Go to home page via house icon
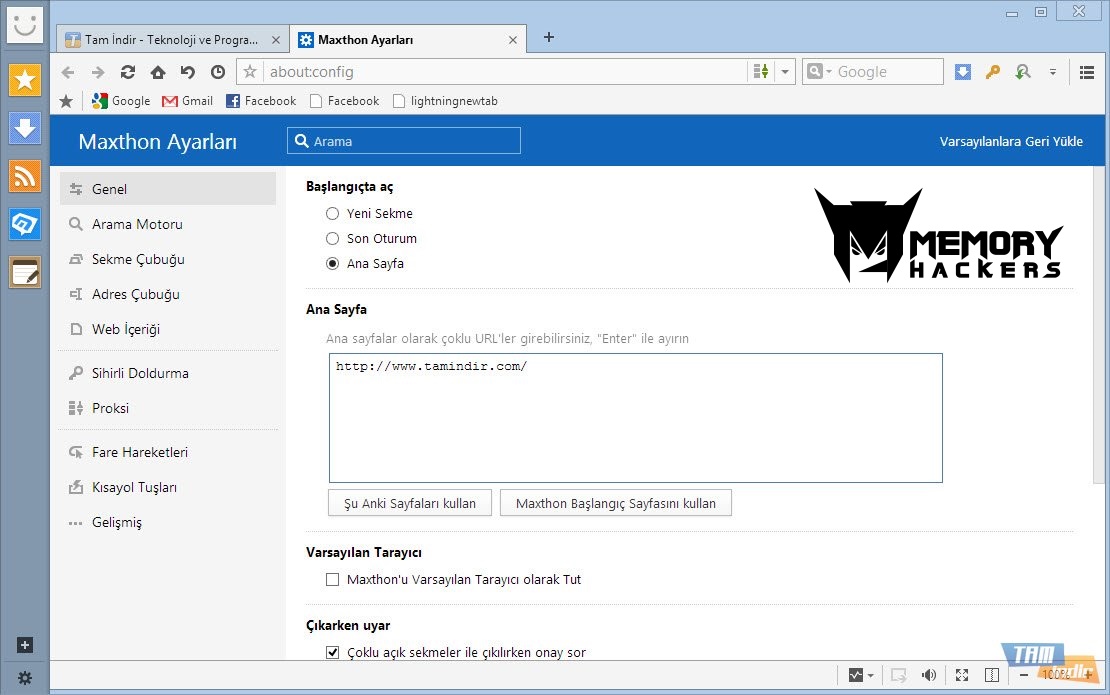Image resolution: width=1110 pixels, height=695 pixels. coord(158,72)
